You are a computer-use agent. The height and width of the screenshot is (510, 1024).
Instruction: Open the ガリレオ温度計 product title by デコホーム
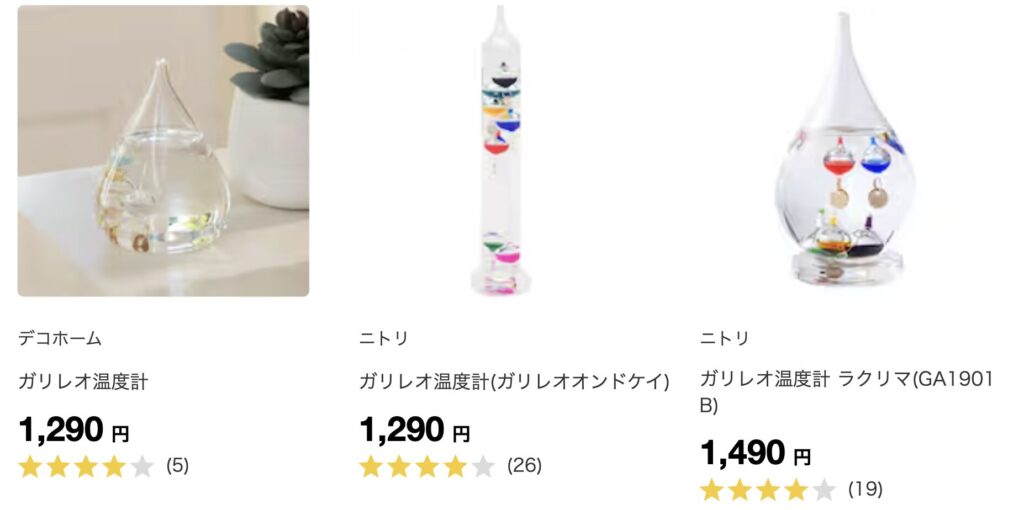click(84, 382)
